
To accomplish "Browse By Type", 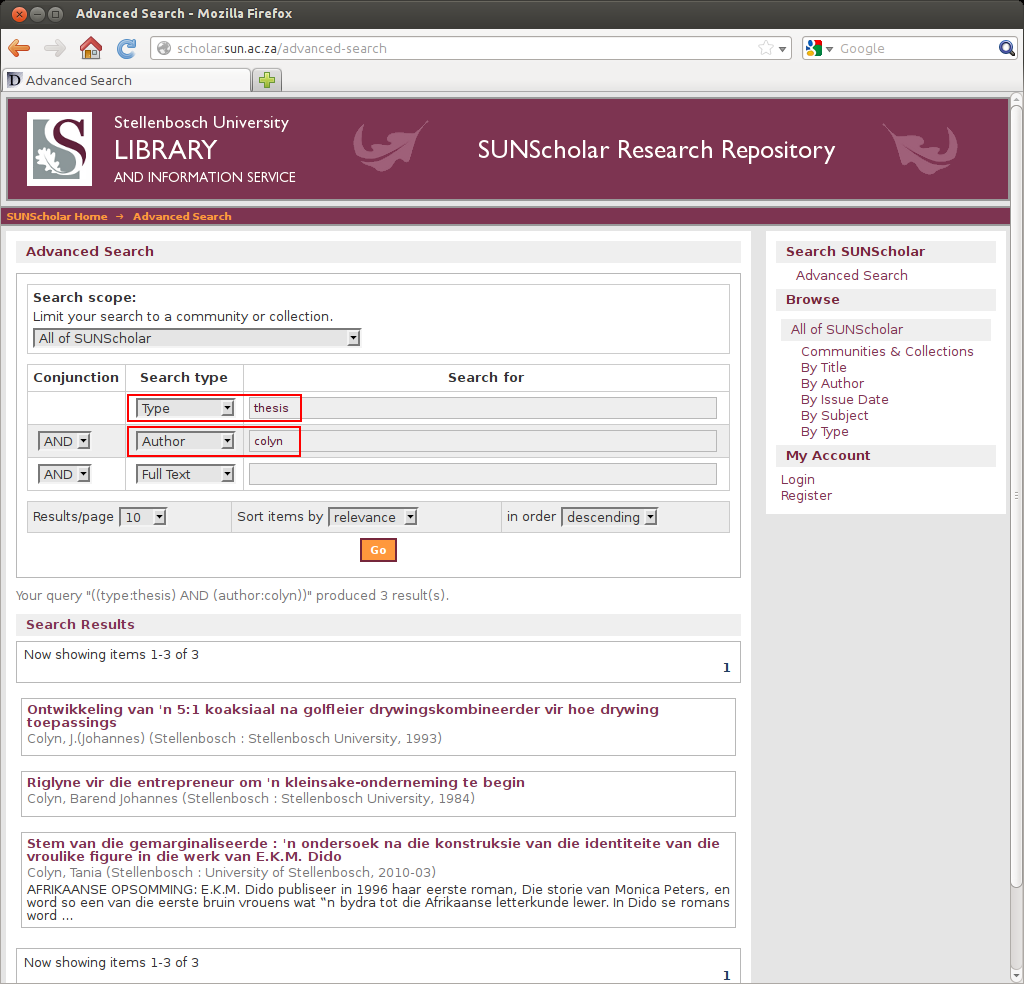I will point(824,432).
